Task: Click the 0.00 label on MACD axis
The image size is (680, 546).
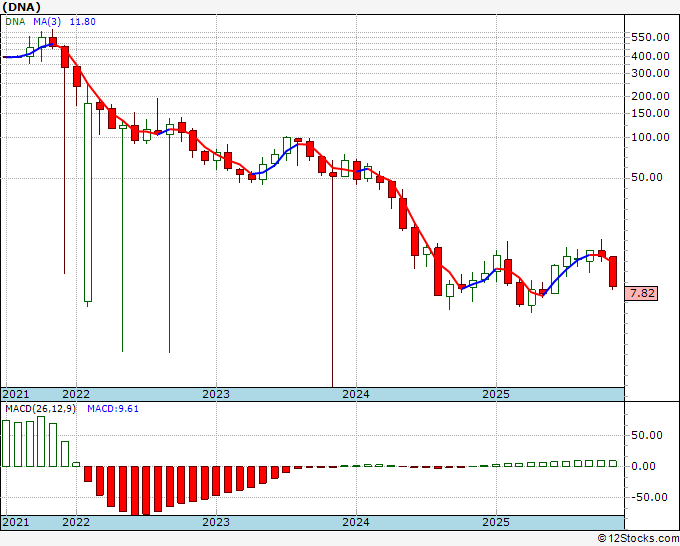Action: (x=646, y=467)
